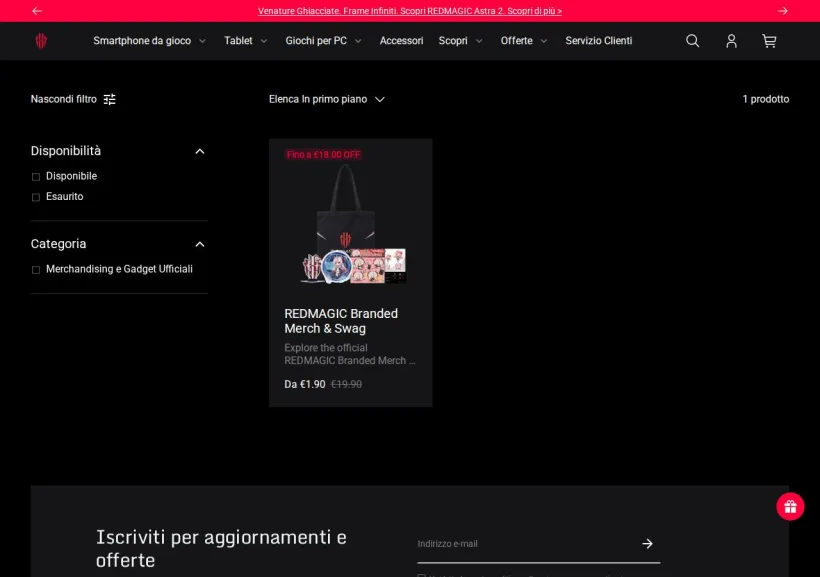The width and height of the screenshot is (820, 577).
Task: Expand the Tablet menu
Action: 245,41
